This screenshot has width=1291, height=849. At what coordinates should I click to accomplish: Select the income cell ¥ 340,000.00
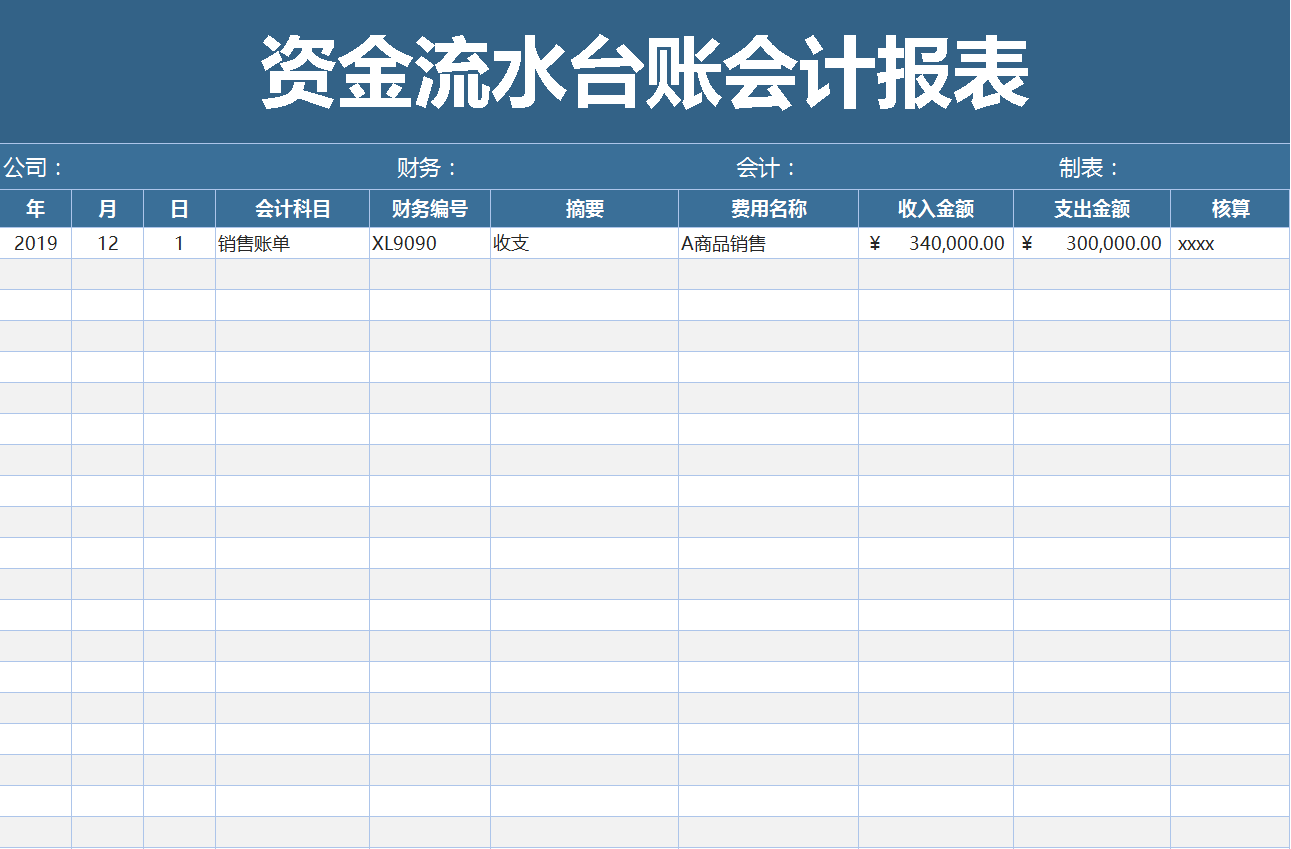[x=936, y=243]
